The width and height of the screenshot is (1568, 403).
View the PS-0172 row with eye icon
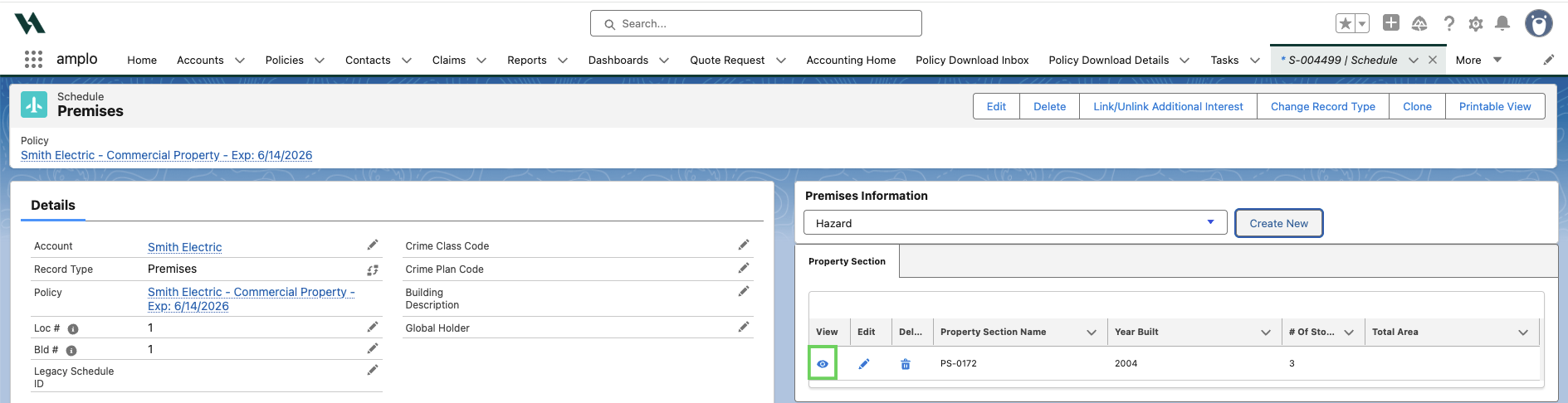pos(823,363)
